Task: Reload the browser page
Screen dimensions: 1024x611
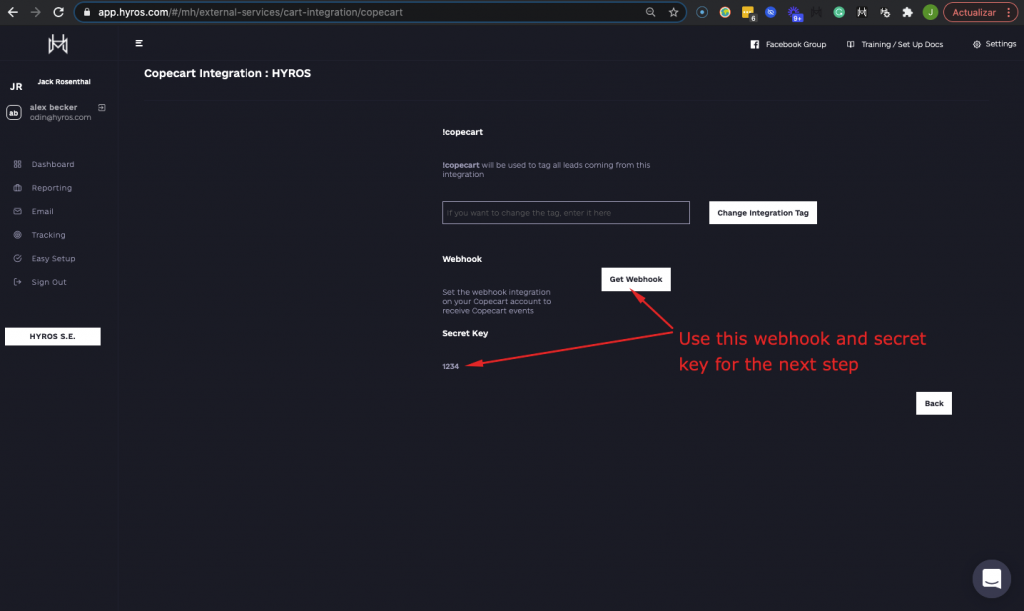Action: tap(58, 12)
